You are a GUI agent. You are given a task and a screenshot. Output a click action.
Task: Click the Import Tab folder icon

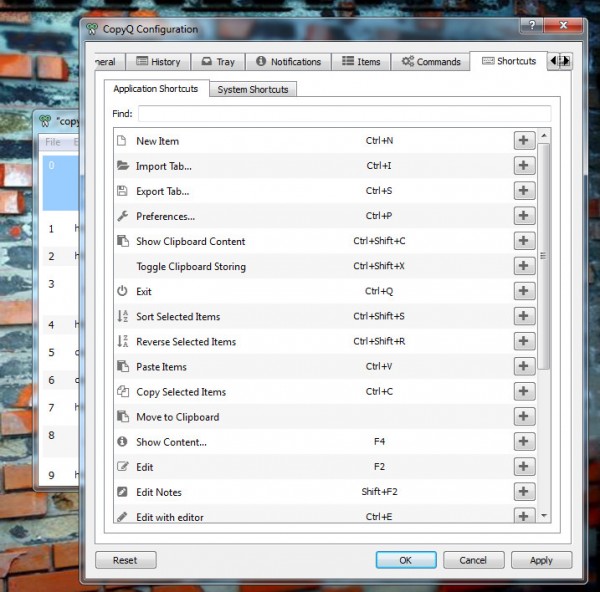click(x=122, y=166)
